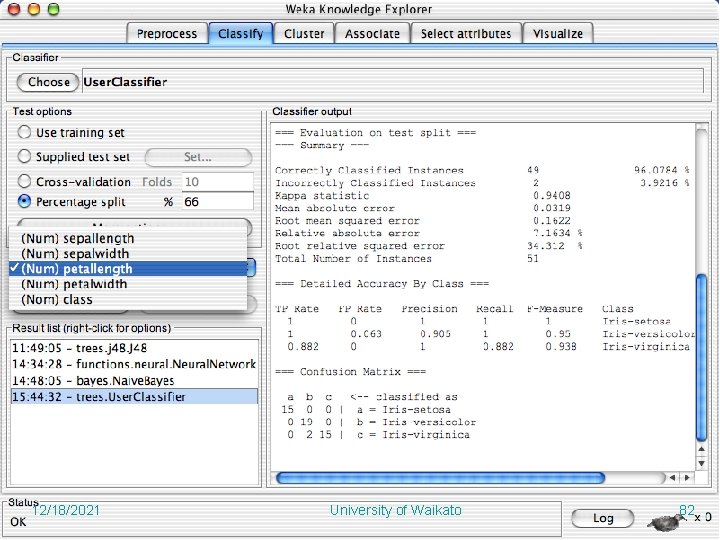The image size is (720, 540).
Task: Click the UserClassifier options field
Action: pos(393,82)
